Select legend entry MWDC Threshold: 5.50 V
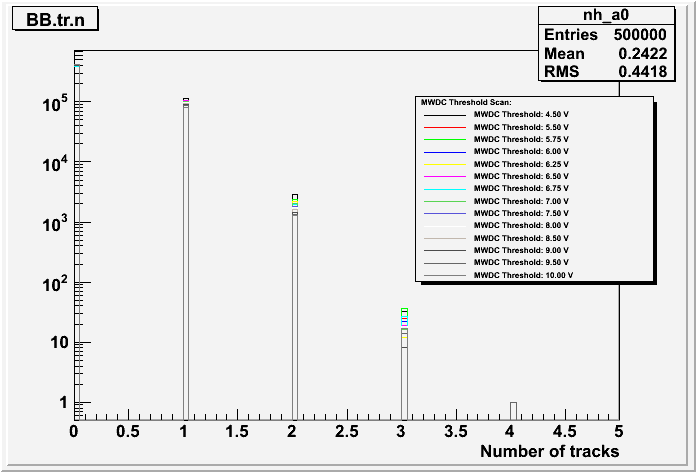Image resolution: width=696 pixels, height=472 pixels. (x=521, y=127)
